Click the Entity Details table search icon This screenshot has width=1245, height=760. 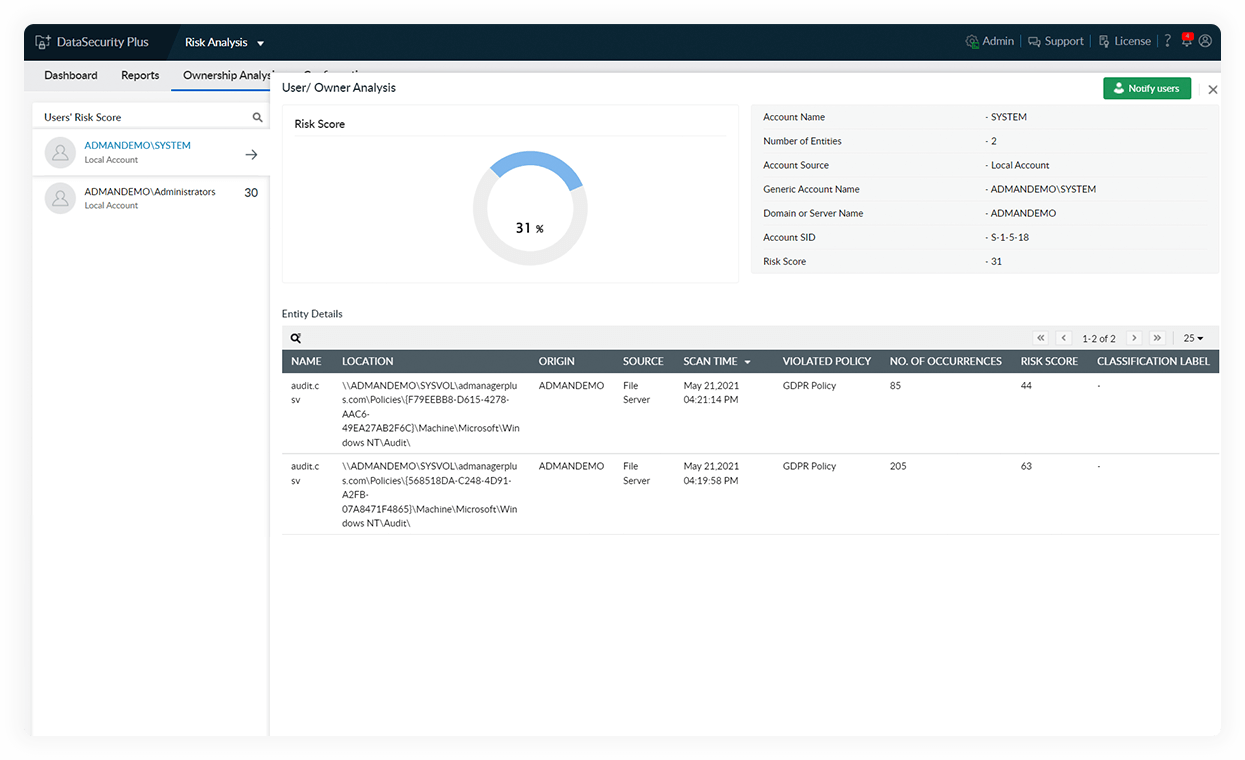pos(296,339)
